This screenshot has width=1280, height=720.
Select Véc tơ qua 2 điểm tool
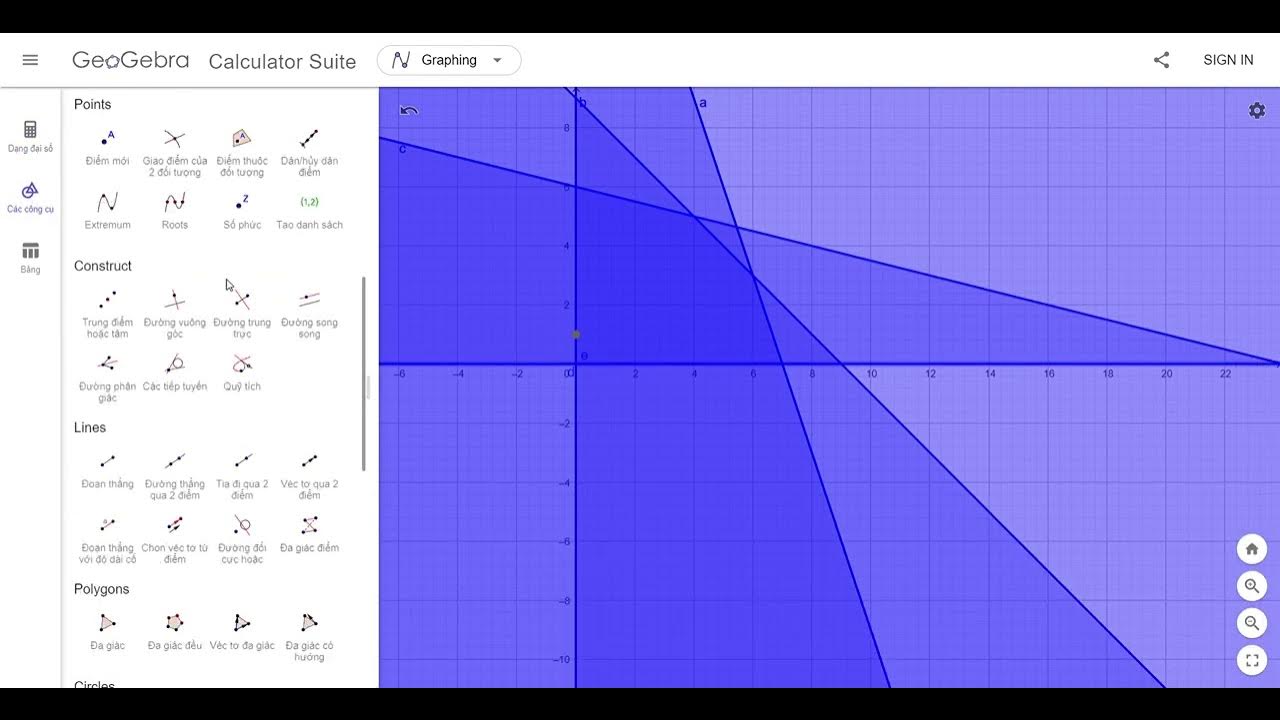pos(310,475)
